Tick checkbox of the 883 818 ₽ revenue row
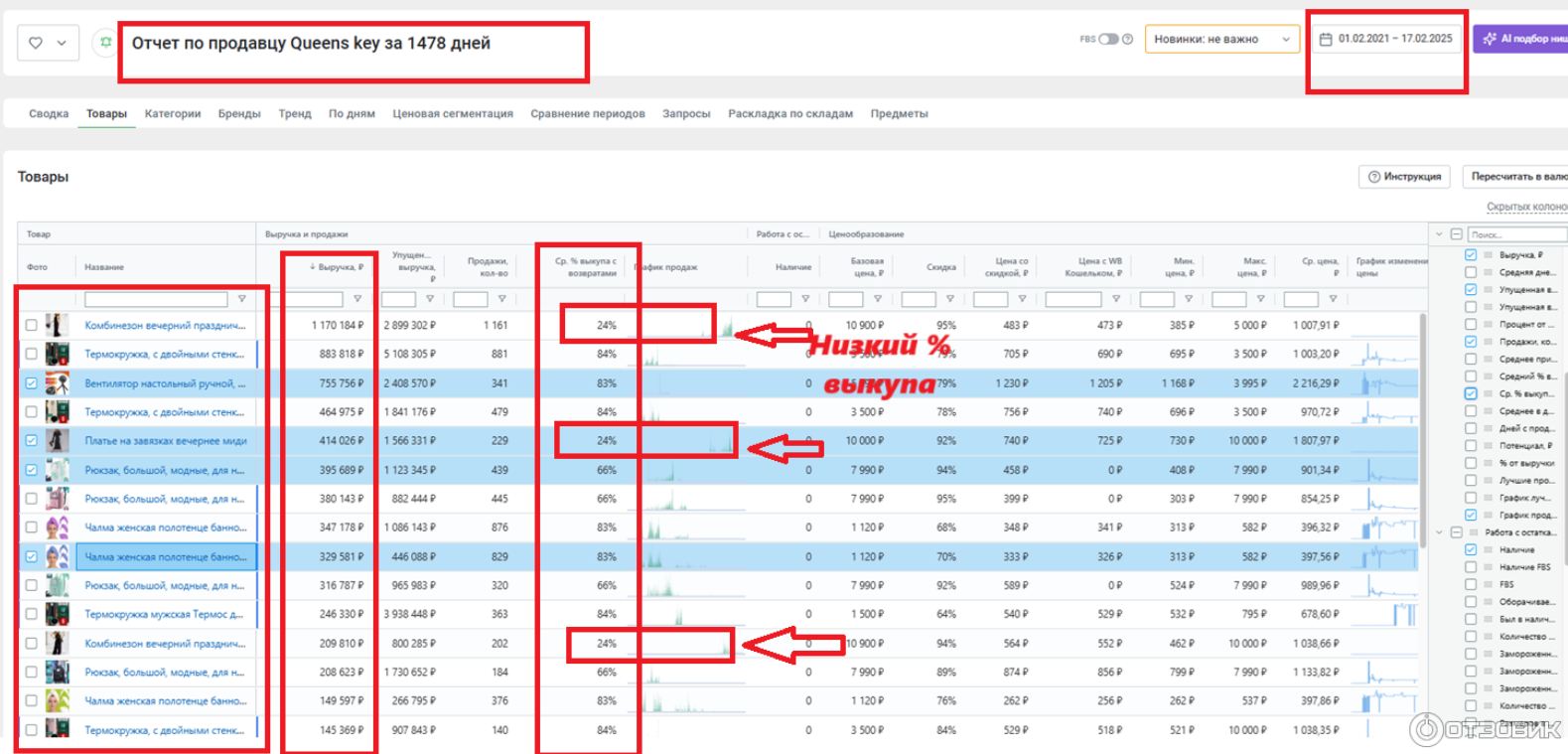Image resolution: width=1568 pixels, height=754 pixels. (x=31, y=354)
